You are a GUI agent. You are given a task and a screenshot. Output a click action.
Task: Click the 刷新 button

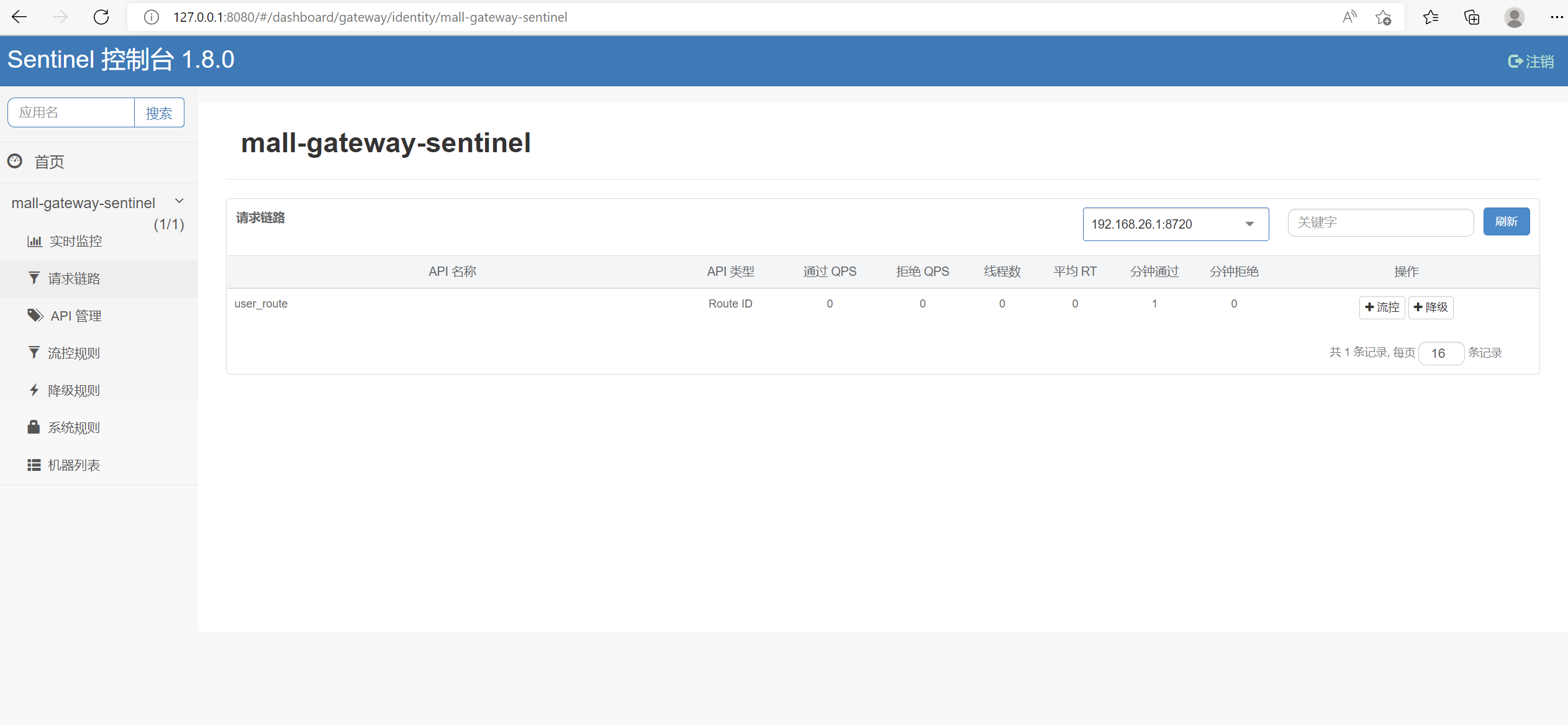pyautogui.click(x=1506, y=222)
